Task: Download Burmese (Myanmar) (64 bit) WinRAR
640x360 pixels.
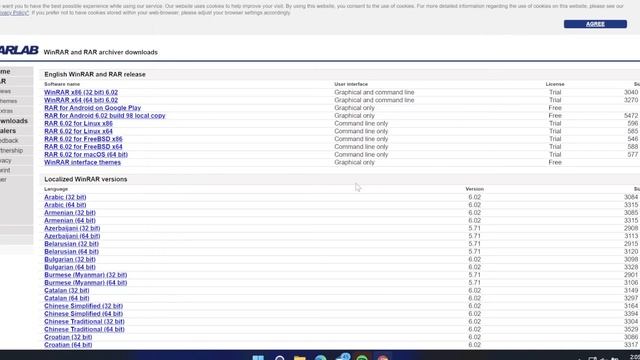Action: click(x=85, y=282)
